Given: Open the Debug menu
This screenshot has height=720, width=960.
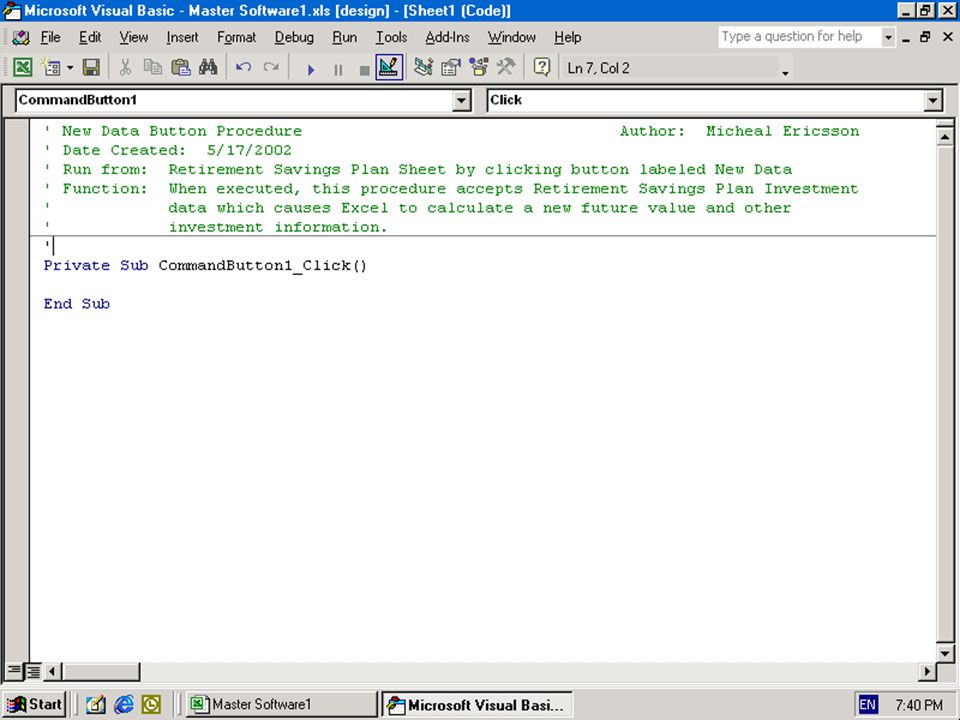Looking at the screenshot, I should (x=294, y=37).
